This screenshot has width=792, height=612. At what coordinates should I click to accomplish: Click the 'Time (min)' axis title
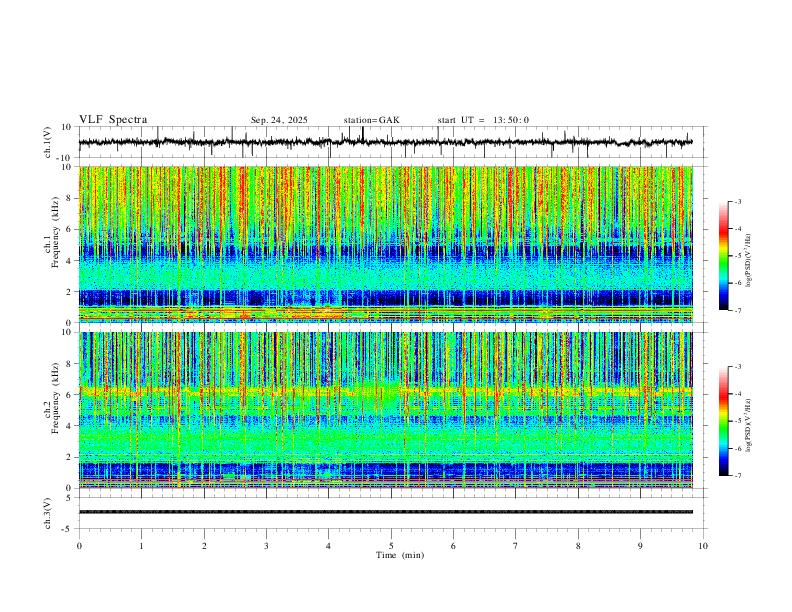[x=400, y=555]
